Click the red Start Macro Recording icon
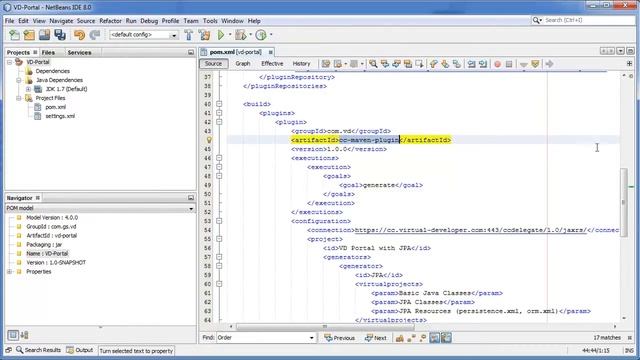Screen dimensions: 640x360 pos(497,64)
